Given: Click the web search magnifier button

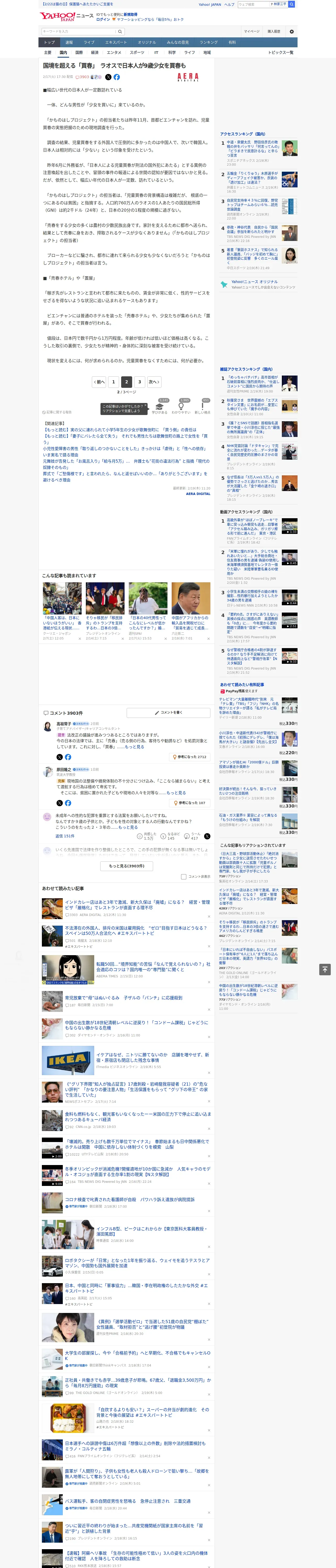Looking at the screenshot, I should point(292,4).
